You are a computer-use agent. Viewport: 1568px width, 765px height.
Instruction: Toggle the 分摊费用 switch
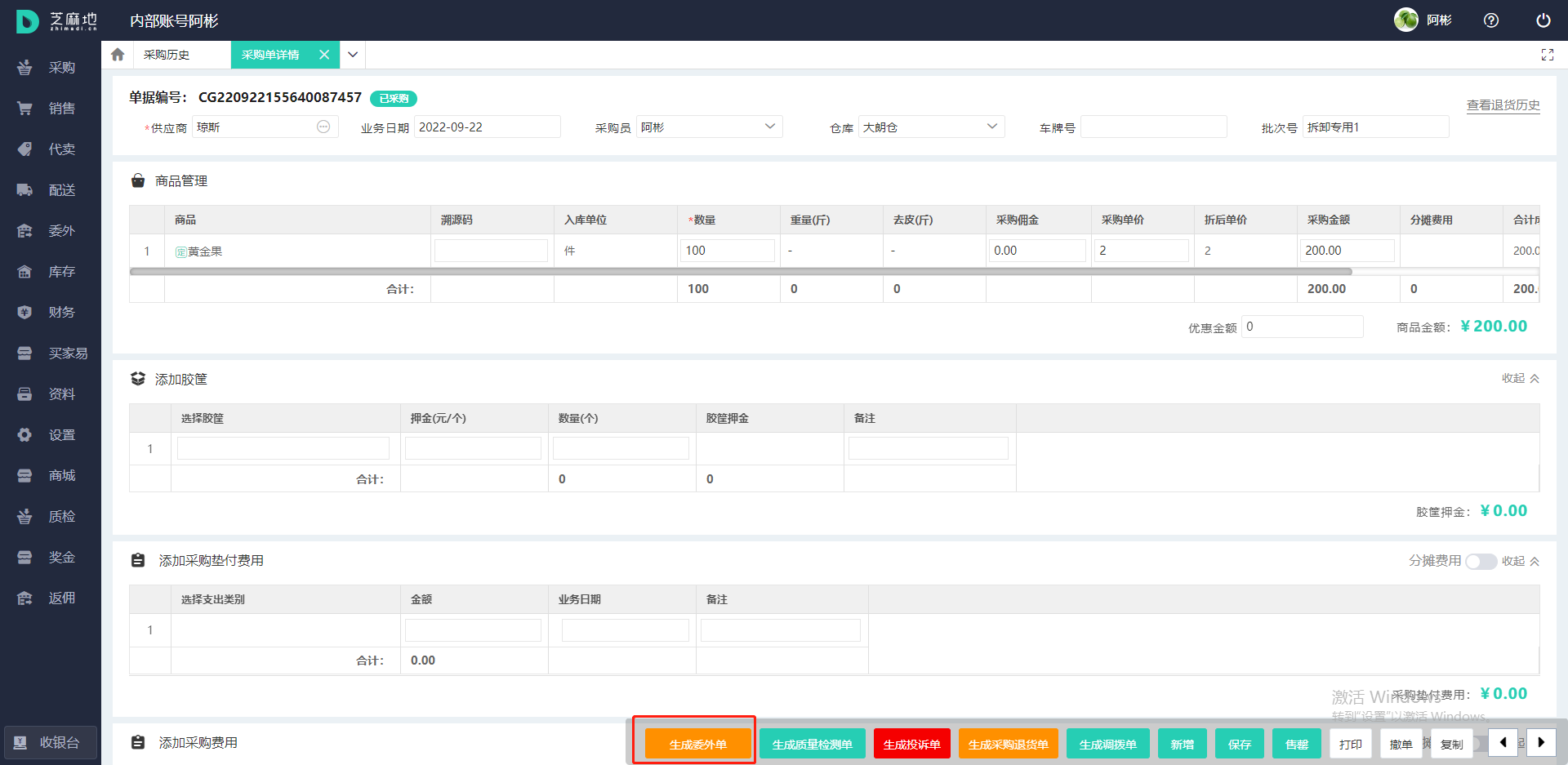coord(1481,562)
